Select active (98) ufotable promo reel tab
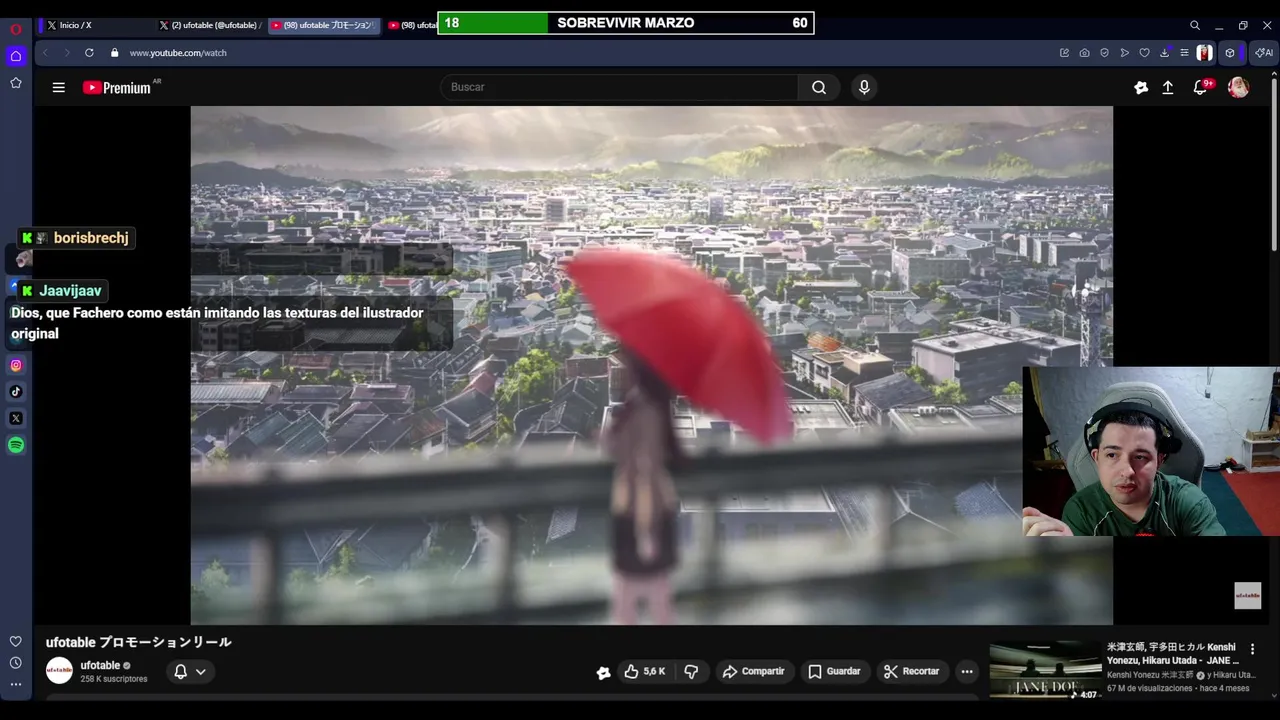1280x720 pixels. click(x=324, y=25)
